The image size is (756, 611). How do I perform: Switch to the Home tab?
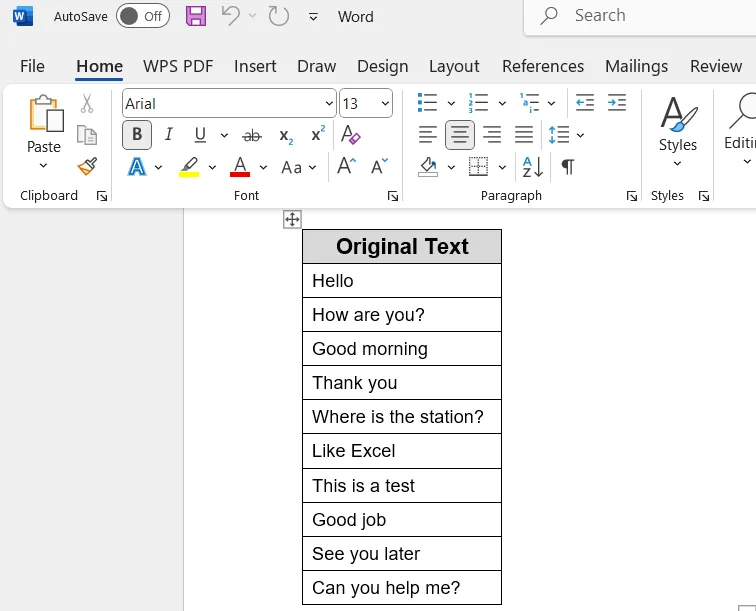[x=99, y=66]
